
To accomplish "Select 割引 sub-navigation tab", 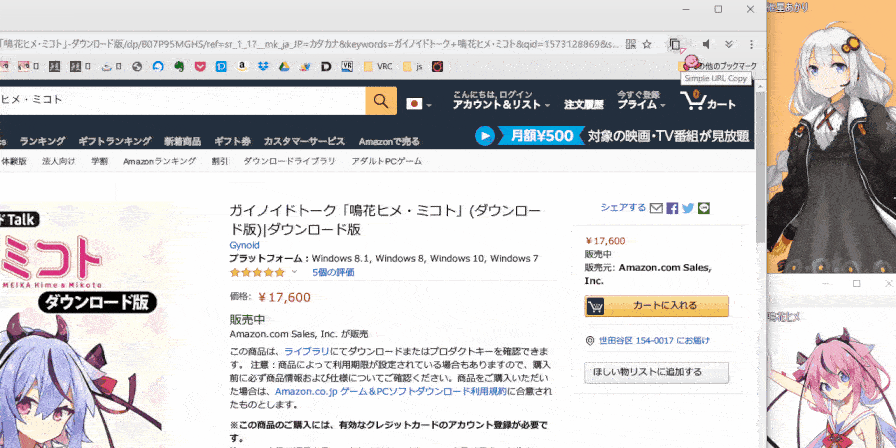I will click(219, 161).
